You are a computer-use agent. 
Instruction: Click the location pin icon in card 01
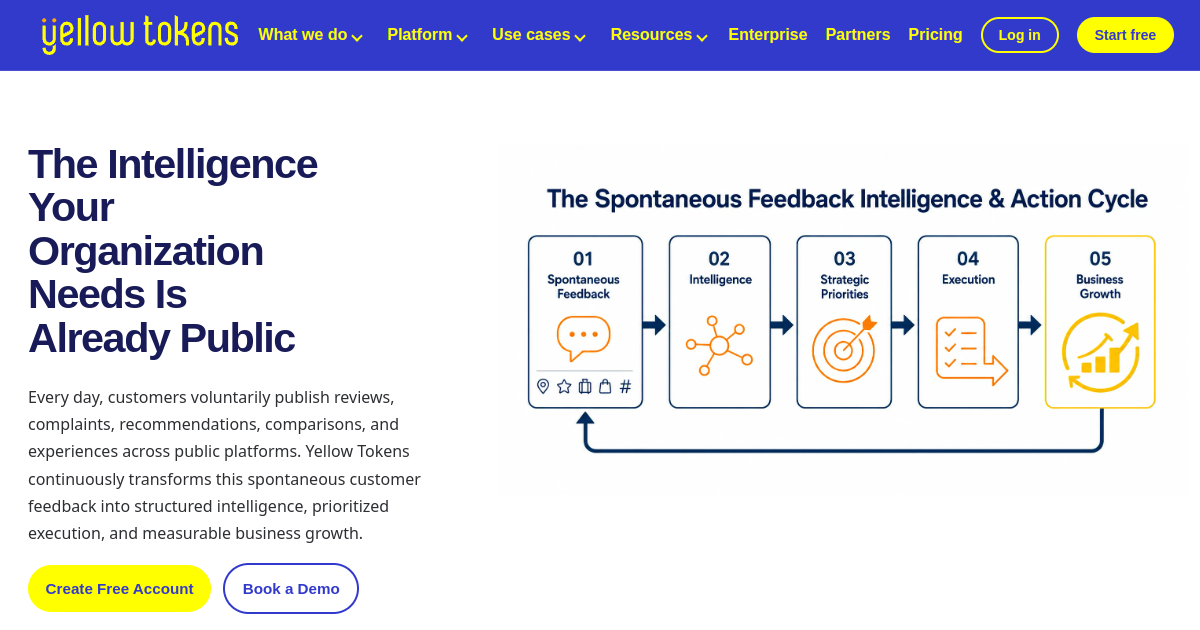click(x=543, y=386)
